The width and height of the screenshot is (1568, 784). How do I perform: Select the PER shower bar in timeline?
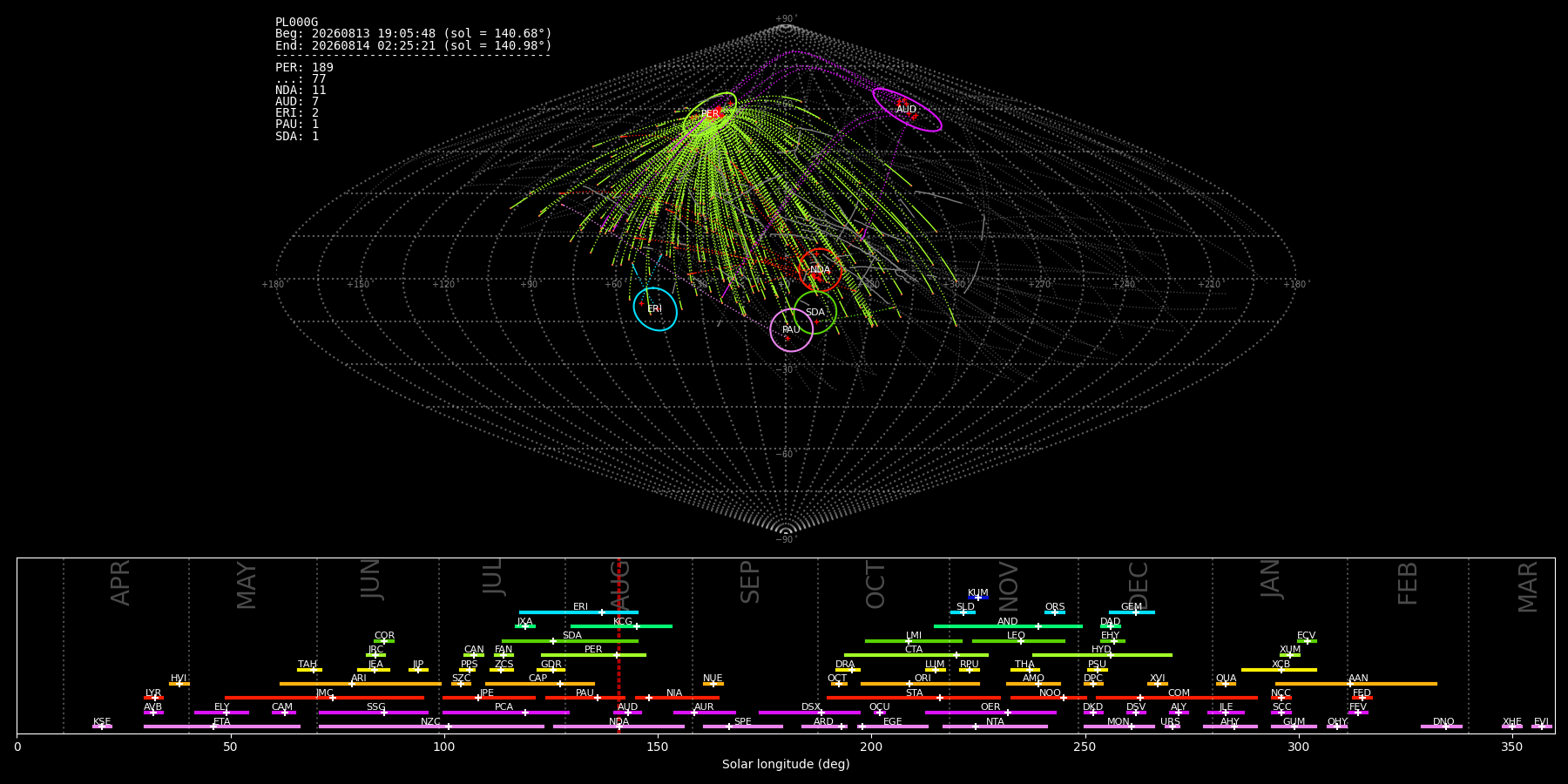pos(593,655)
